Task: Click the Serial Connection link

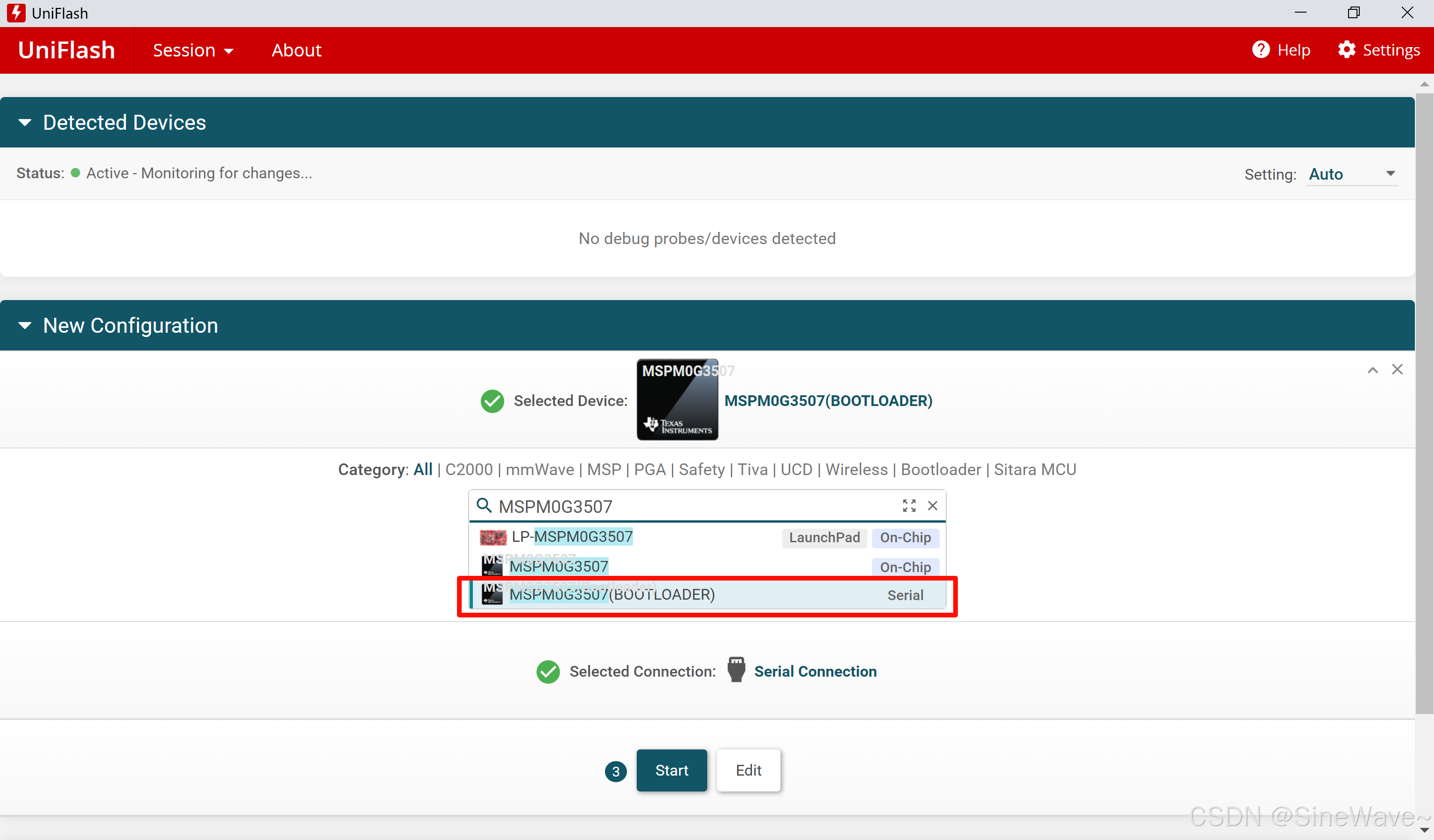Action: click(815, 671)
